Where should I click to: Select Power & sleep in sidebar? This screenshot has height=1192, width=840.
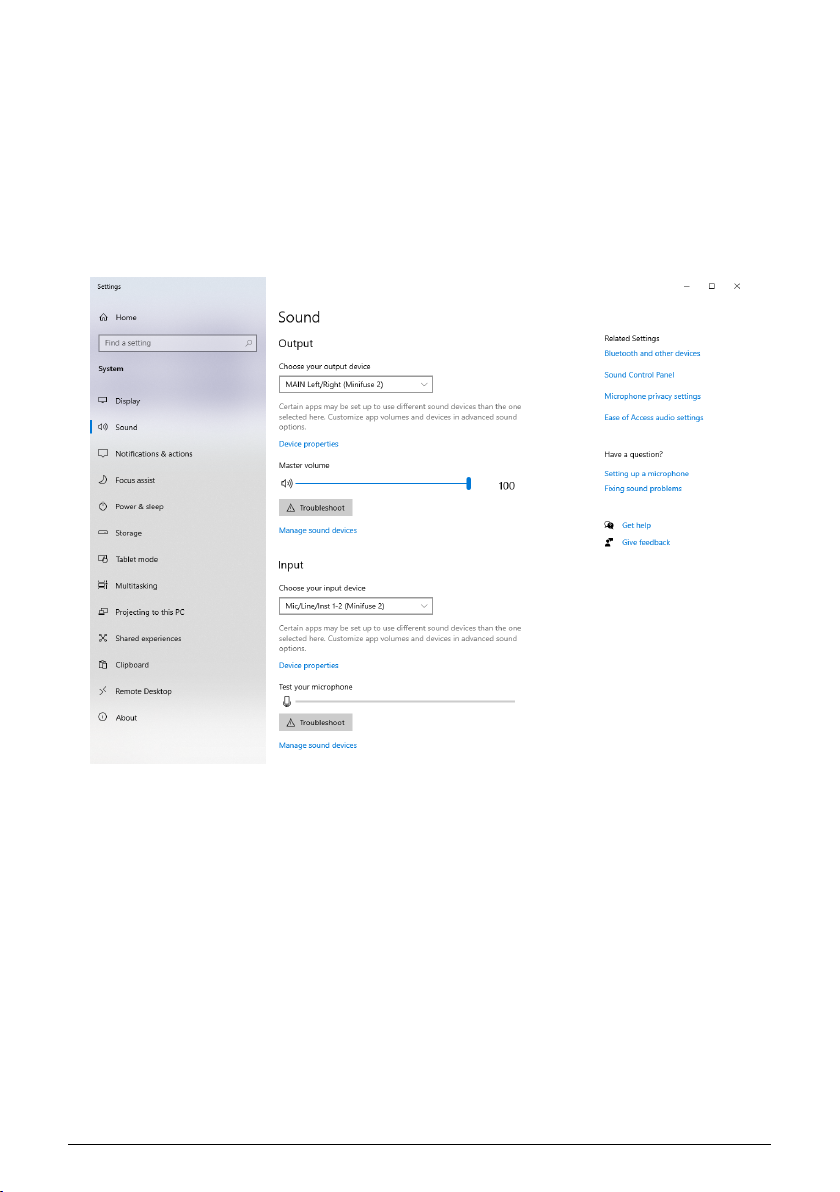(139, 506)
